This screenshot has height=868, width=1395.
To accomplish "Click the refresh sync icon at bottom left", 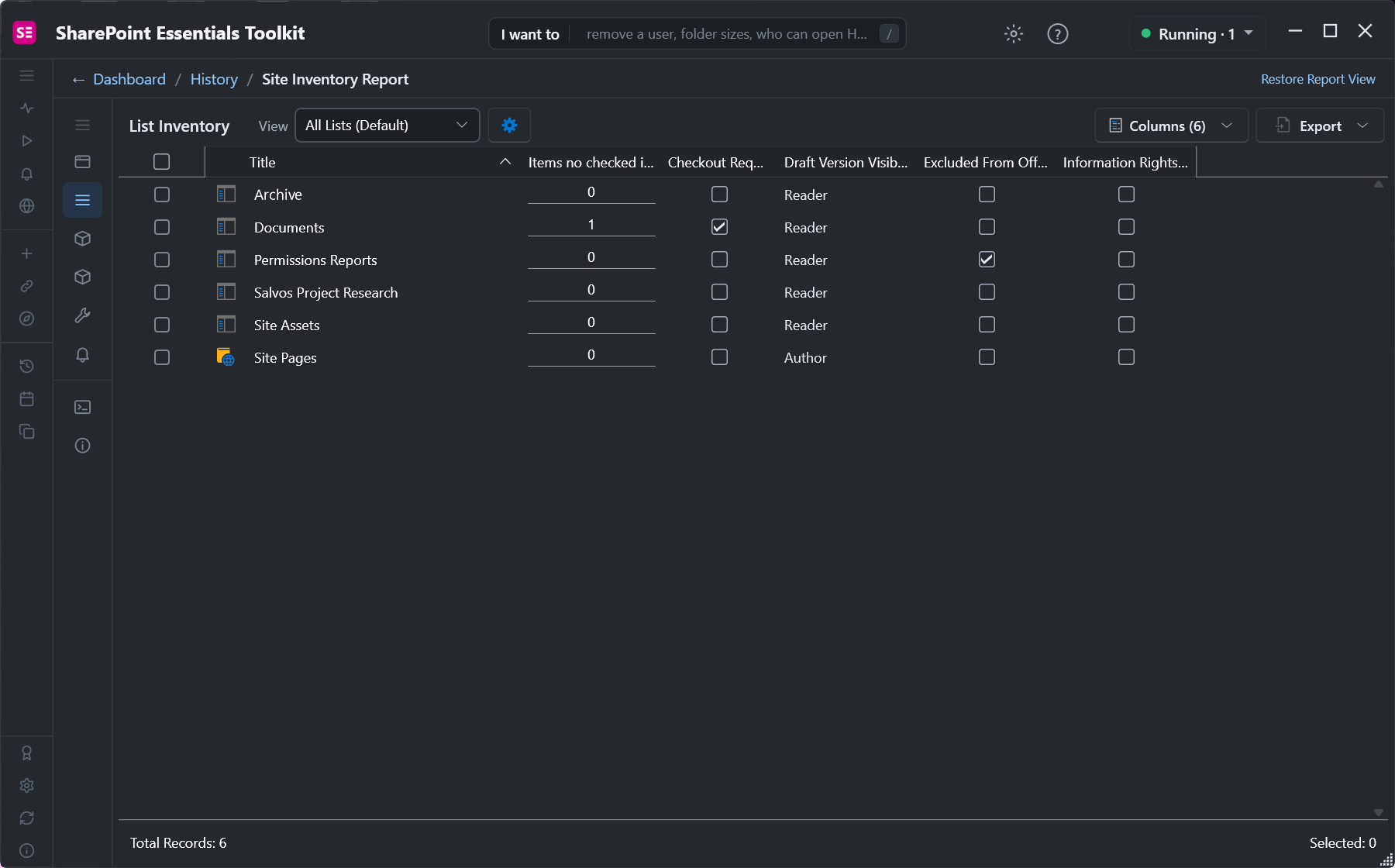I will pyautogui.click(x=27, y=818).
